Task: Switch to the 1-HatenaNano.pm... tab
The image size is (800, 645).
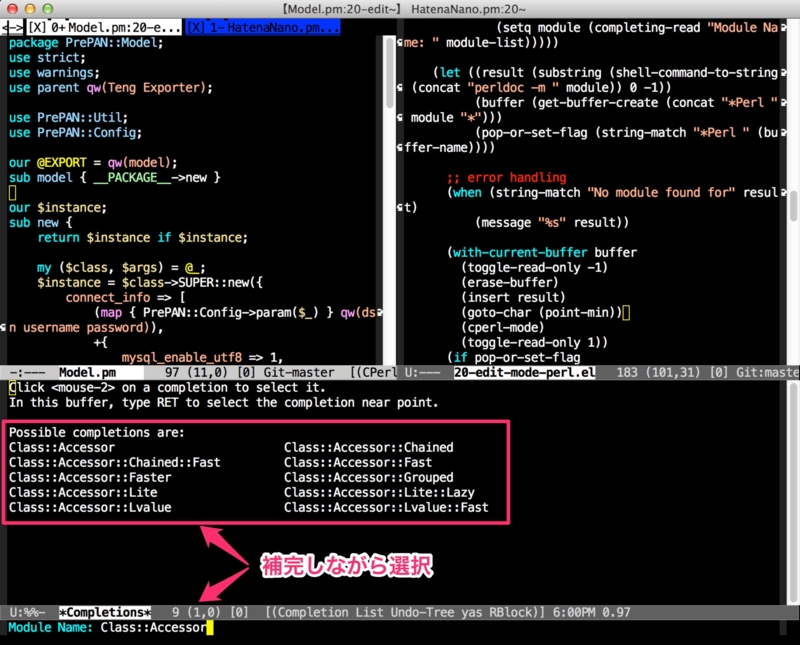Action: [x=274, y=28]
